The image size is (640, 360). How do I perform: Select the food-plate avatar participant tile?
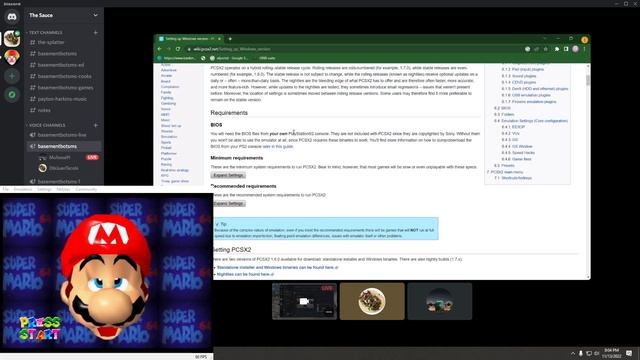[372, 301]
